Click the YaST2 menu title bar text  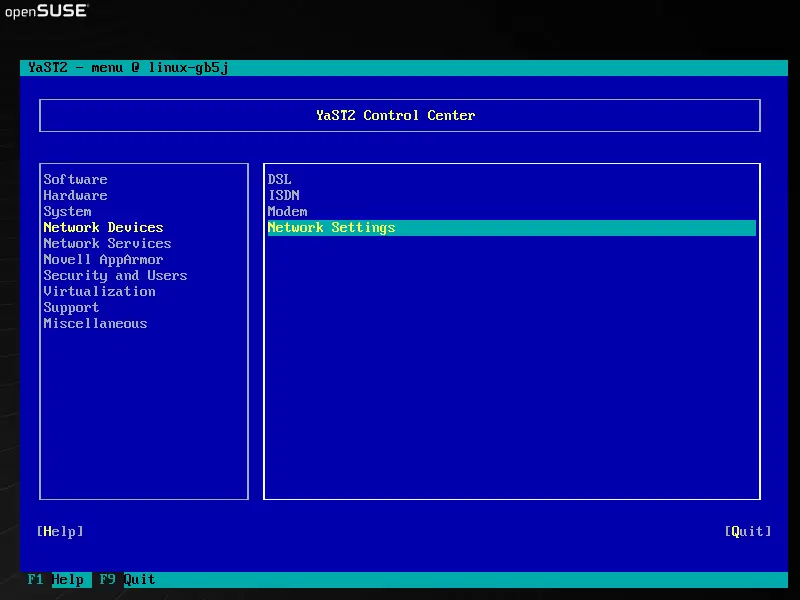tap(128, 68)
